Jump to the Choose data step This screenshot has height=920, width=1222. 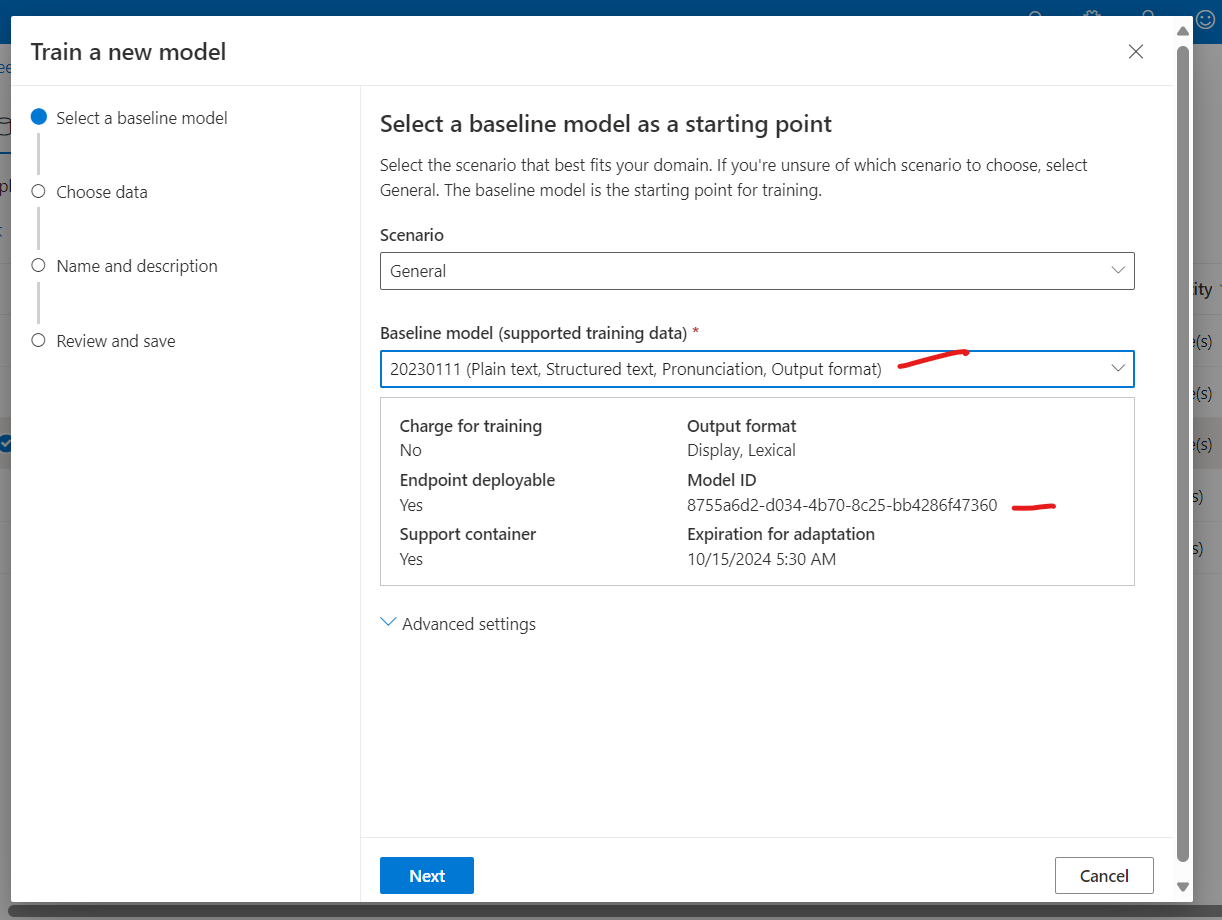(x=90, y=192)
